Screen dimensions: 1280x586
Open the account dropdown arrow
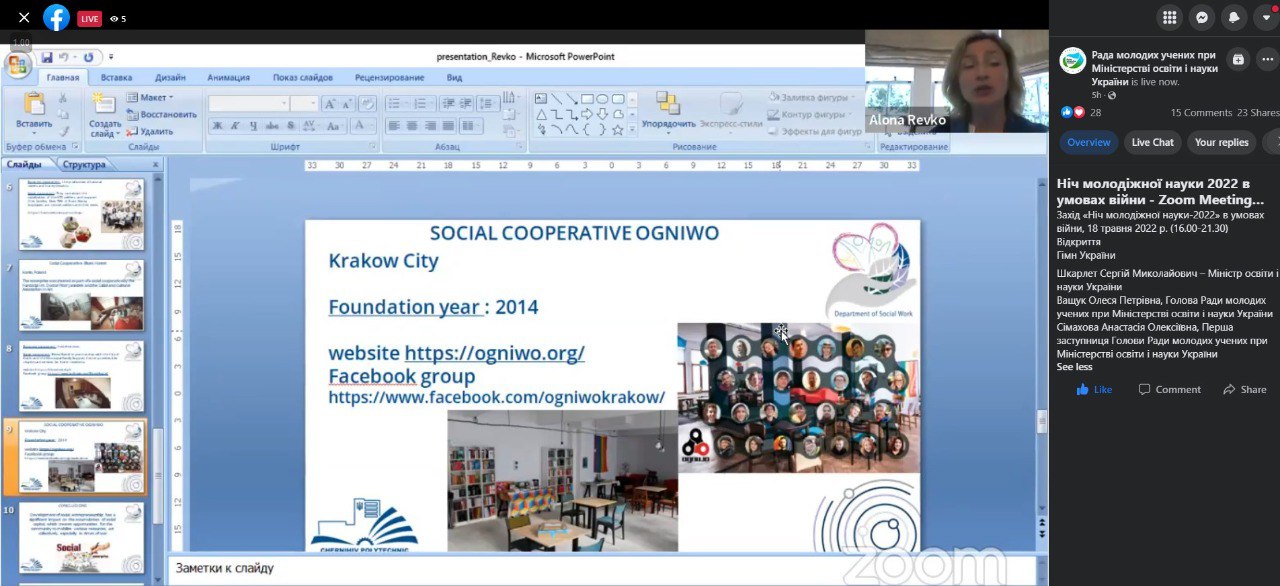[x=1267, y=17]
